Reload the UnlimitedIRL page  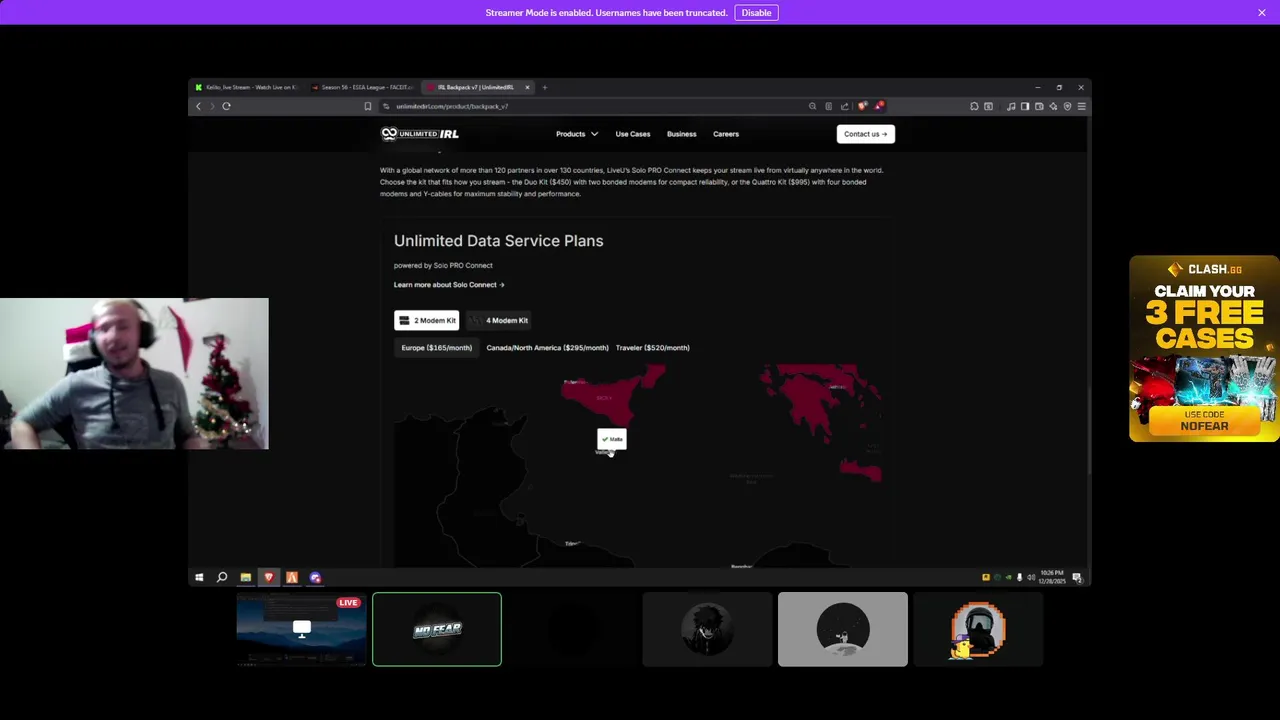226,106
